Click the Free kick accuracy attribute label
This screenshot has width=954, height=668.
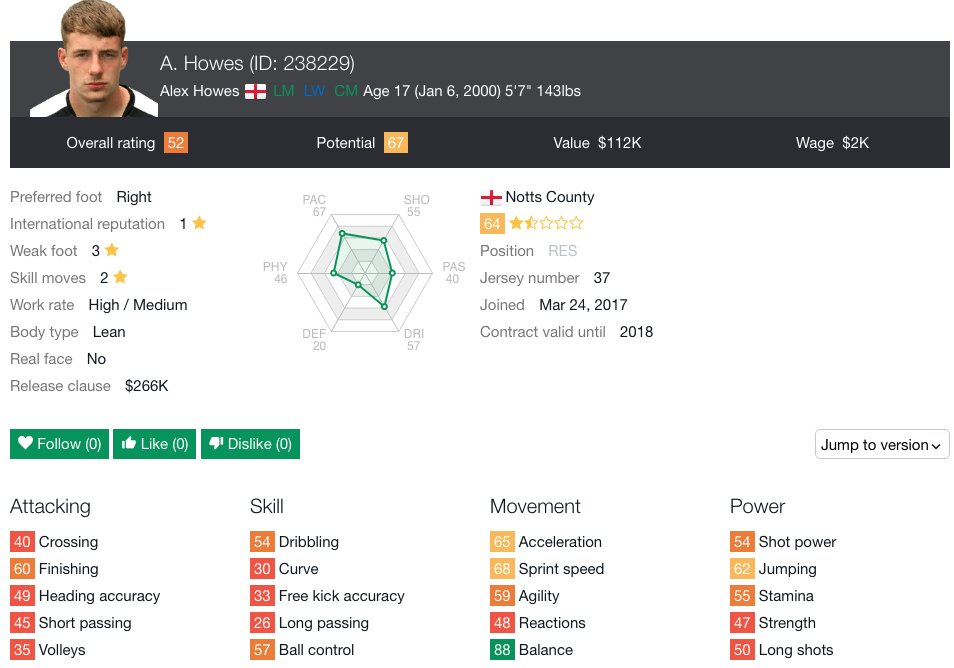341,596
